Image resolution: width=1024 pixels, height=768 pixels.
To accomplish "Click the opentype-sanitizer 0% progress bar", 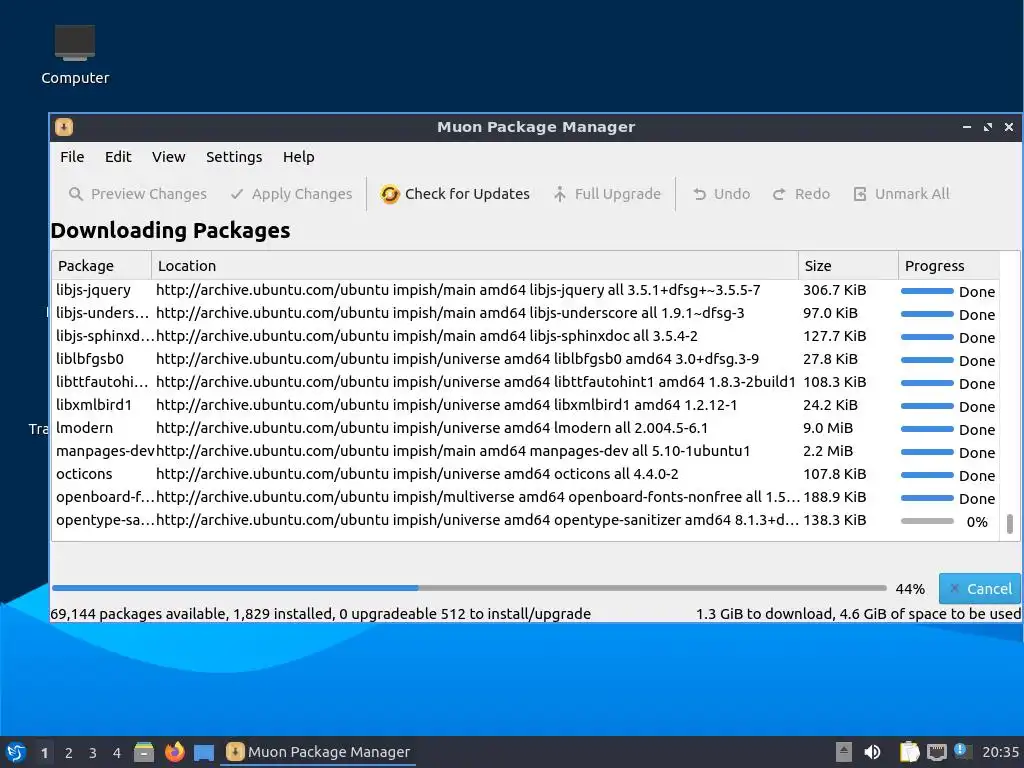I will 927,521.
